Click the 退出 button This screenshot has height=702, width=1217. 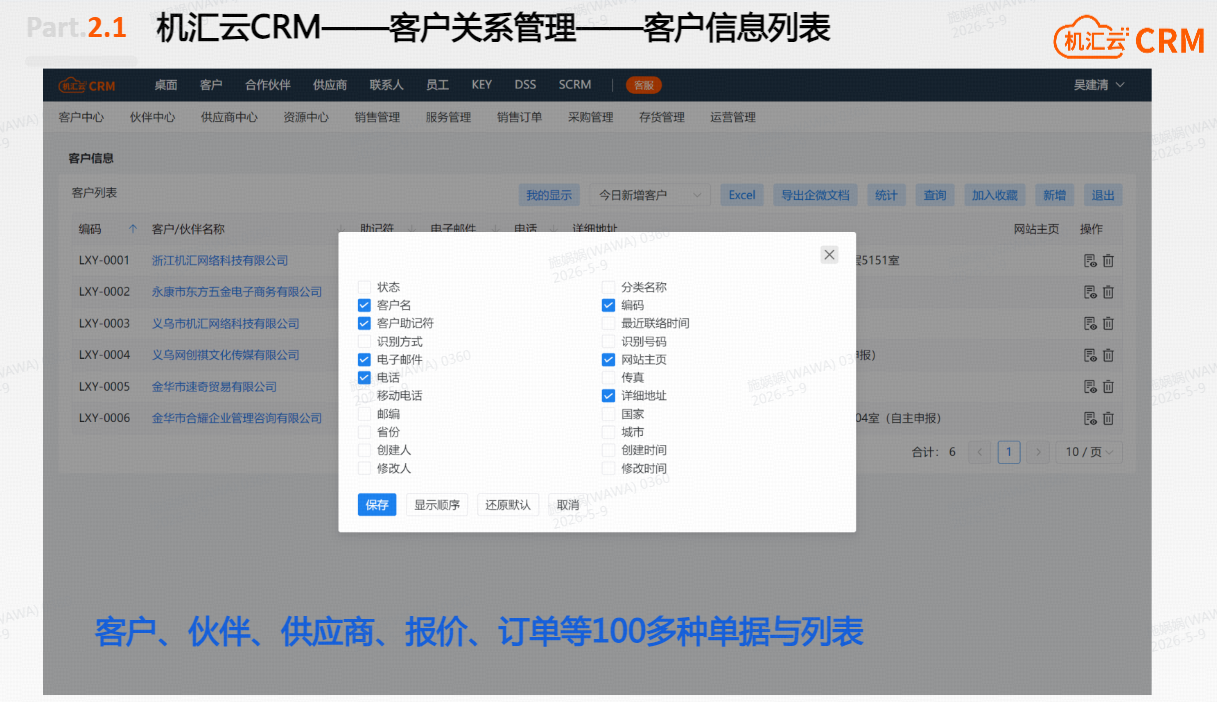[x=1103, y=195]
